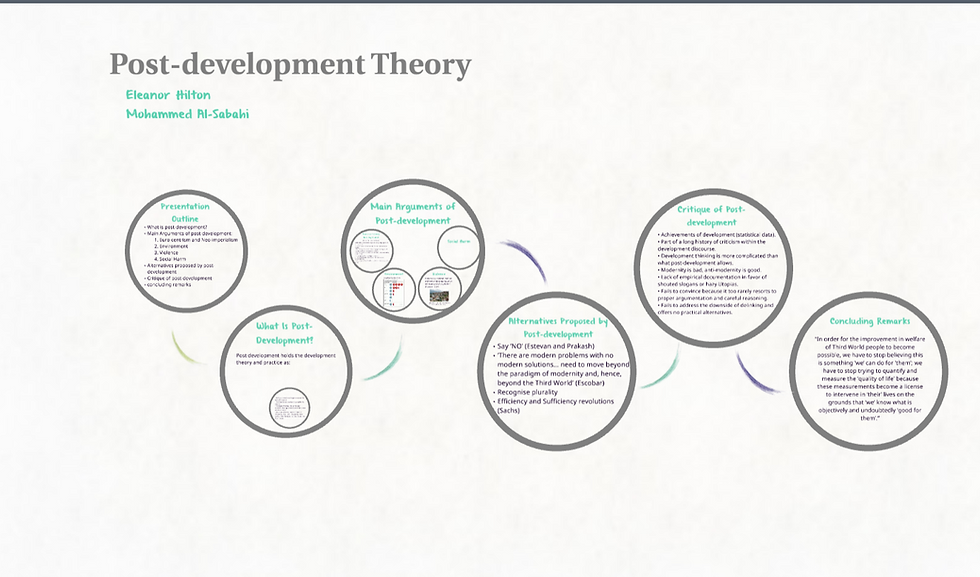This screenshot has width=980, height=577.
Task: Click bullet 'Part of a long history of criticism'
Action: coord(711,244)
